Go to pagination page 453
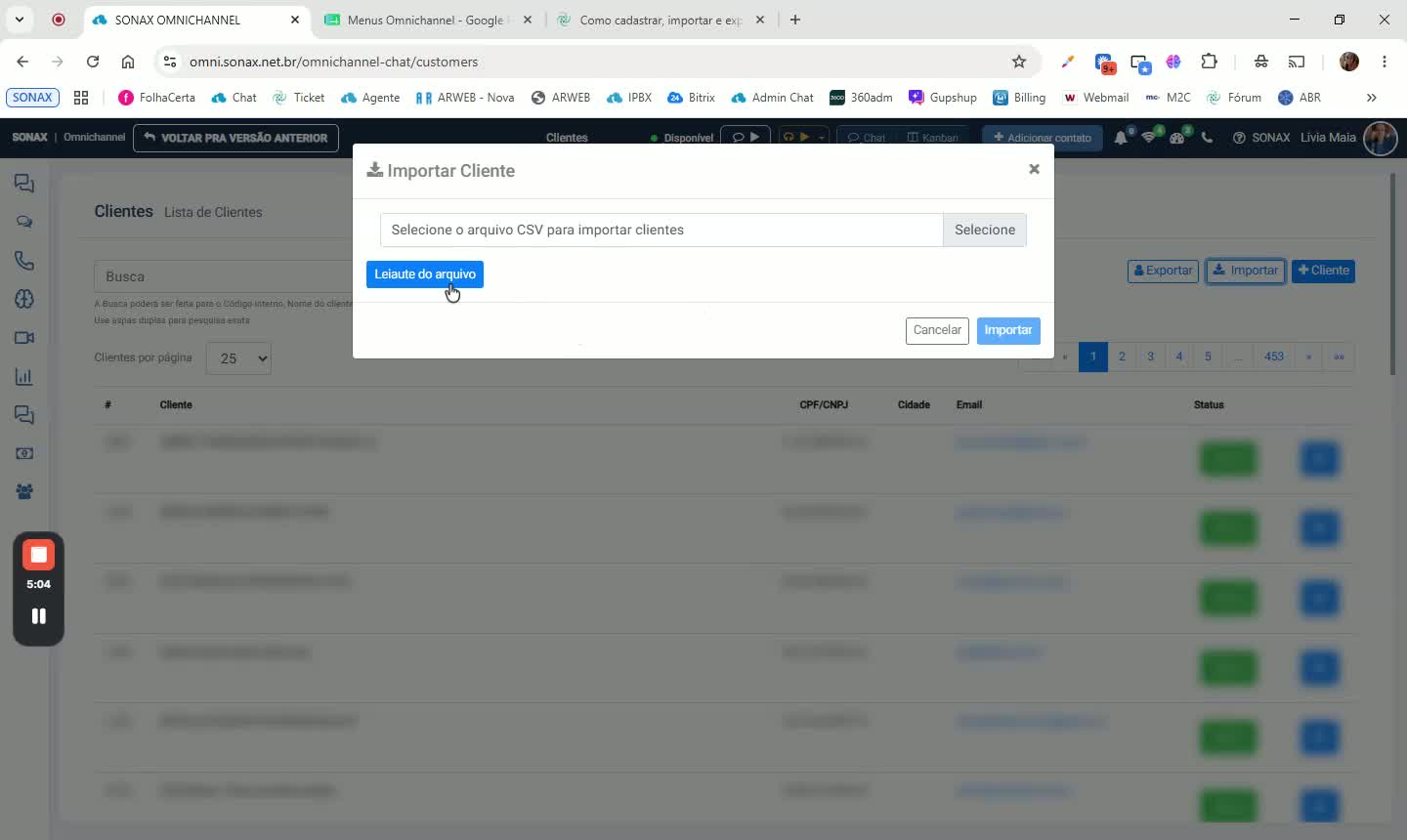Image resolution: width=1407 pixels, height=840 pixels. [1274, 357]
